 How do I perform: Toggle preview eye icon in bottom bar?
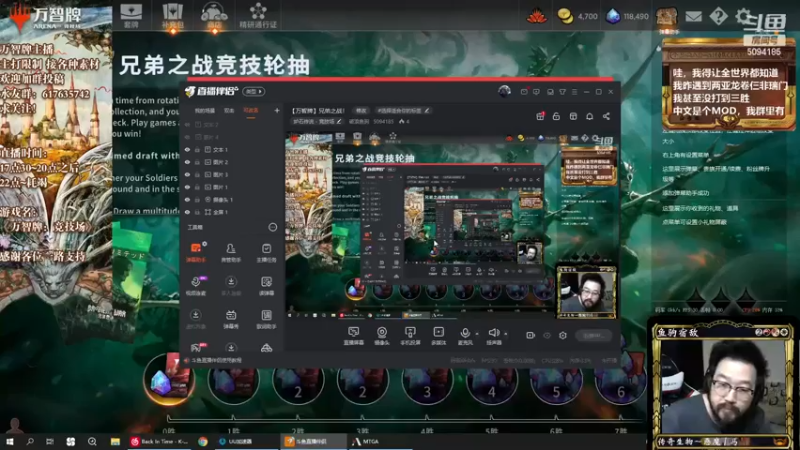(547, 335)
